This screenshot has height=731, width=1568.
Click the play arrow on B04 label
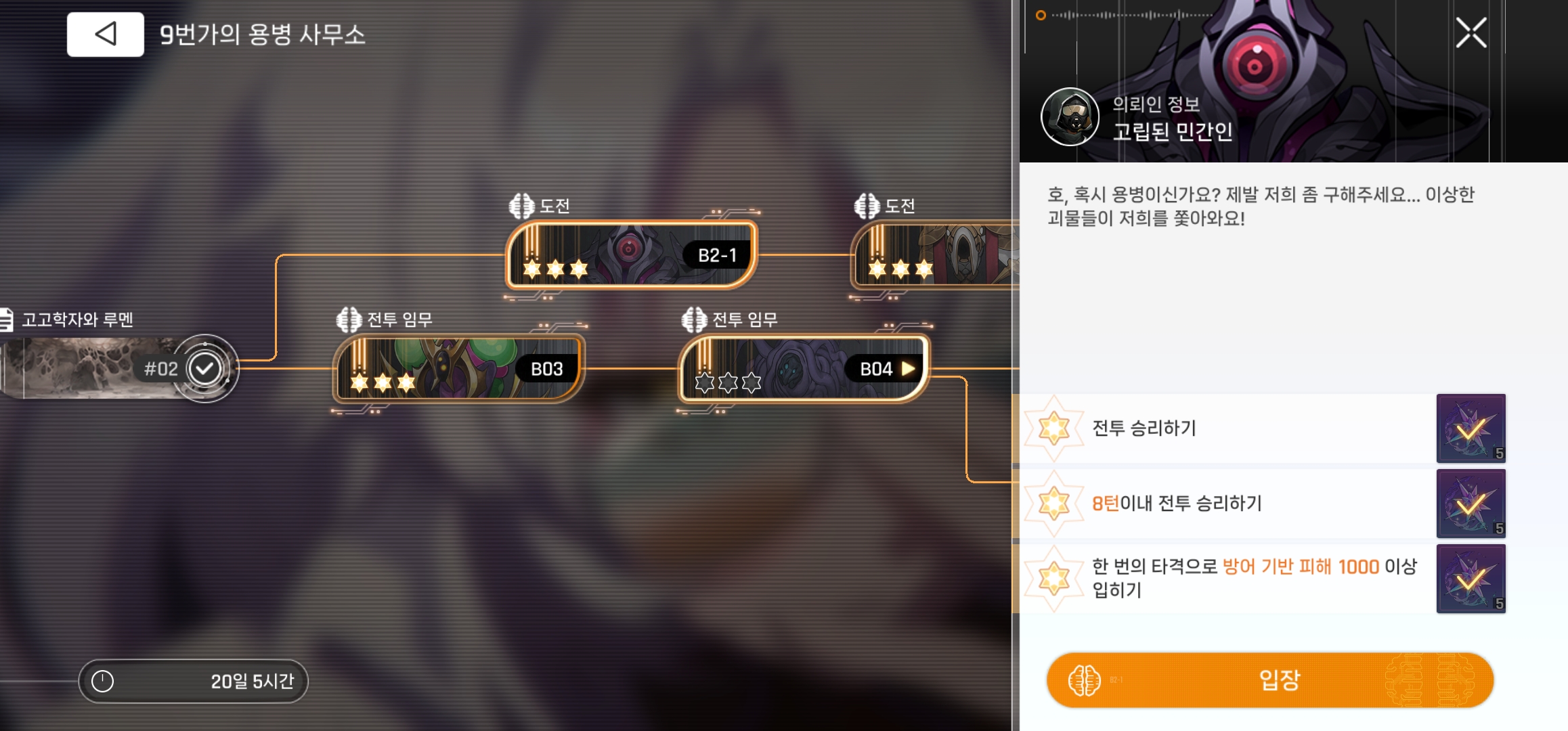pos(908,368)
